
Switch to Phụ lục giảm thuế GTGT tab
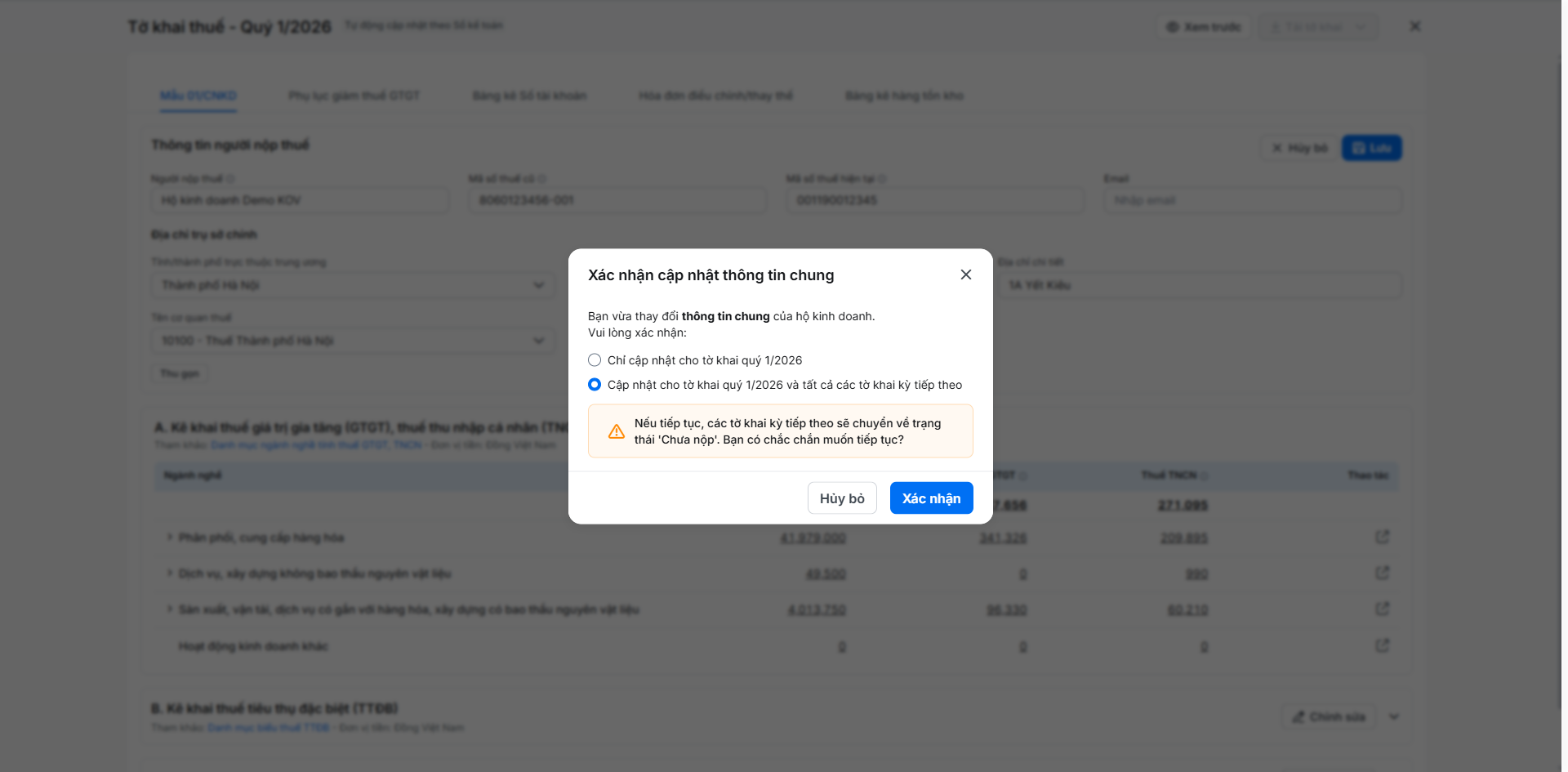click(x=354, y=96)
